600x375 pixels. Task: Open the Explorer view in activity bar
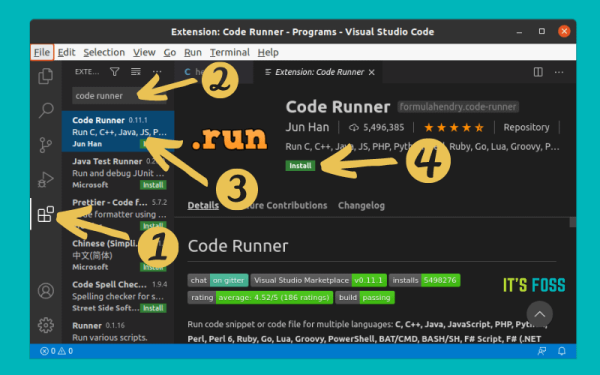coord(46,76)
